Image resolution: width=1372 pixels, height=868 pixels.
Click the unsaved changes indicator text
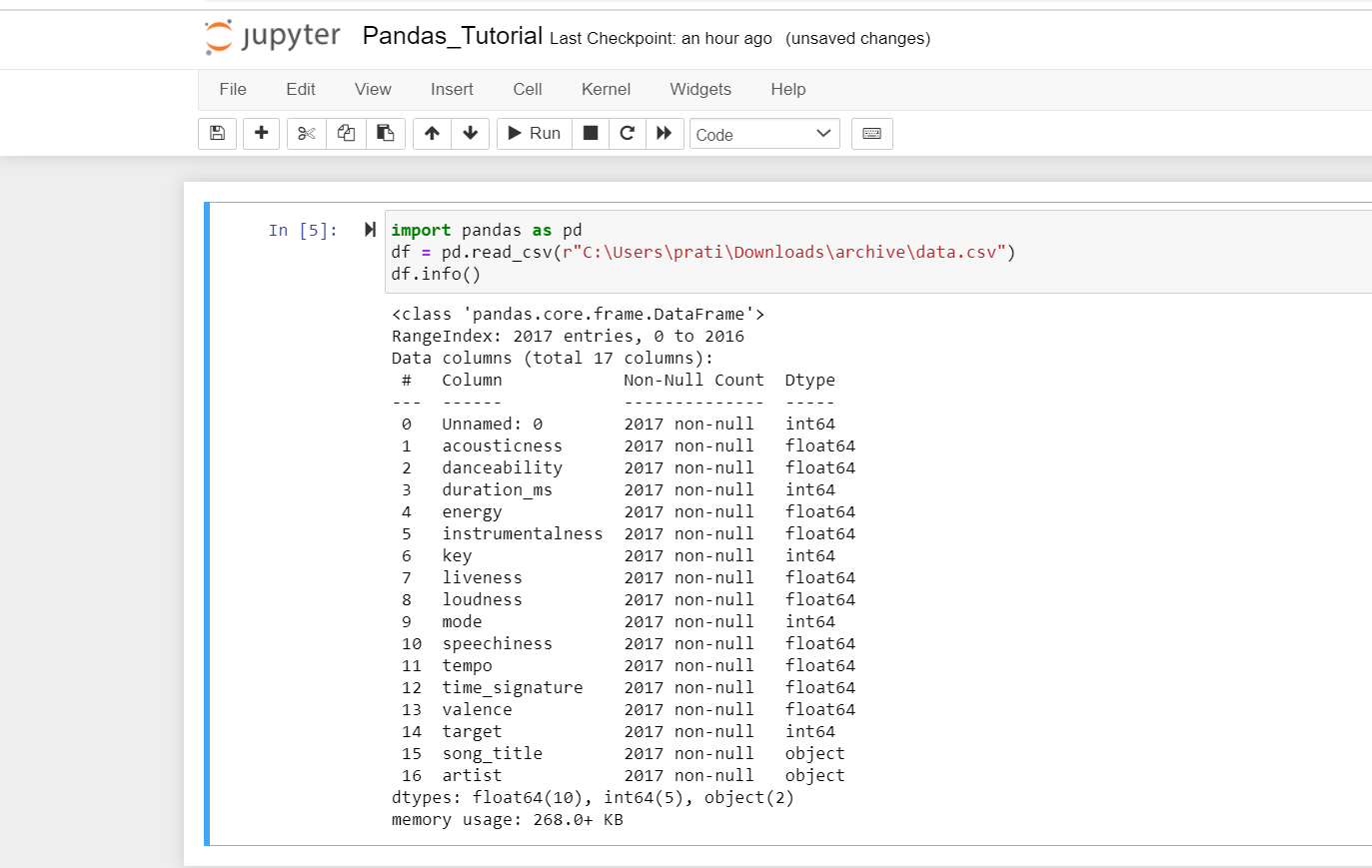[x=858, y=38]
